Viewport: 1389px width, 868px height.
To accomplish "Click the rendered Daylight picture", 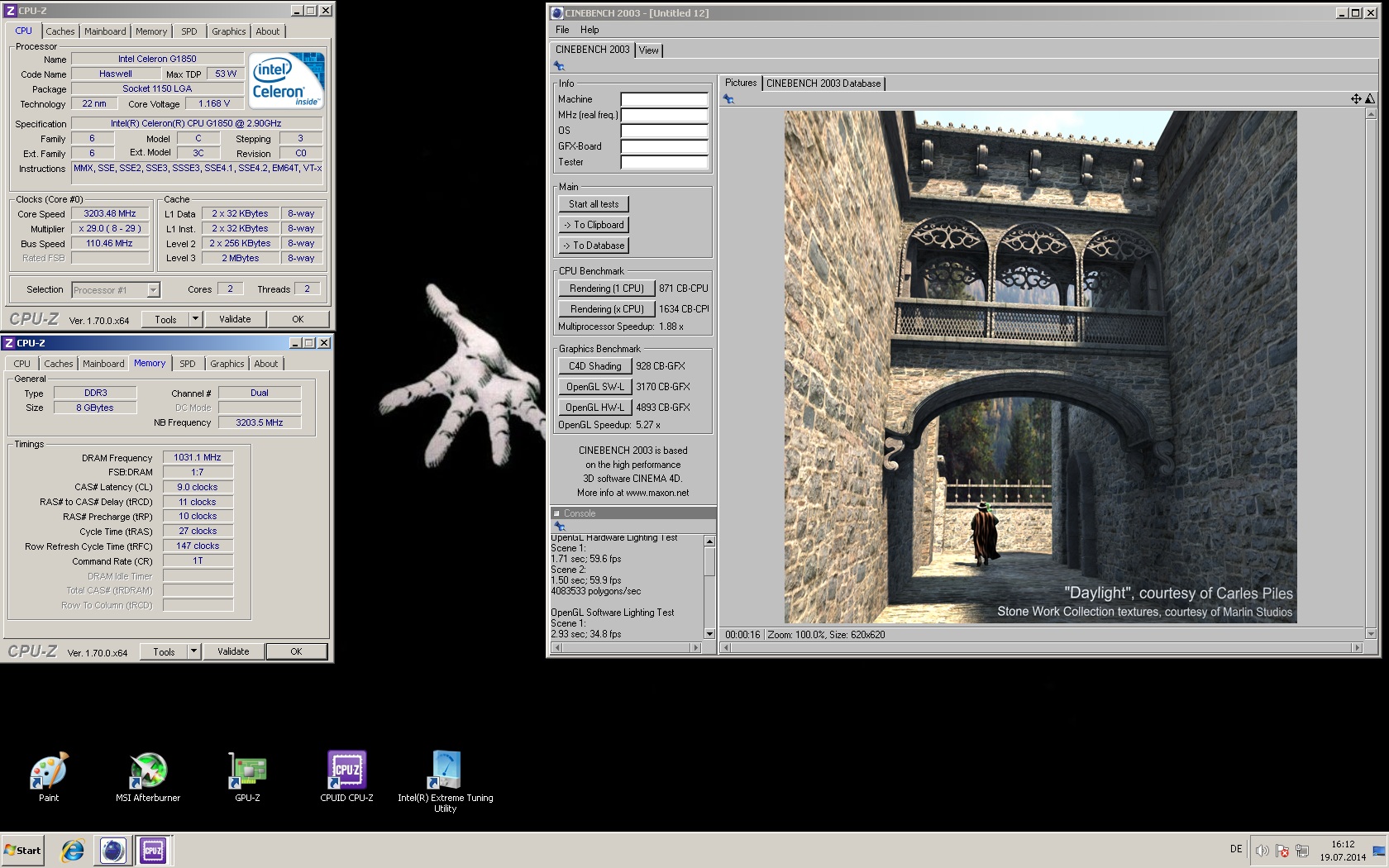I will click(x=1040, y=366).
